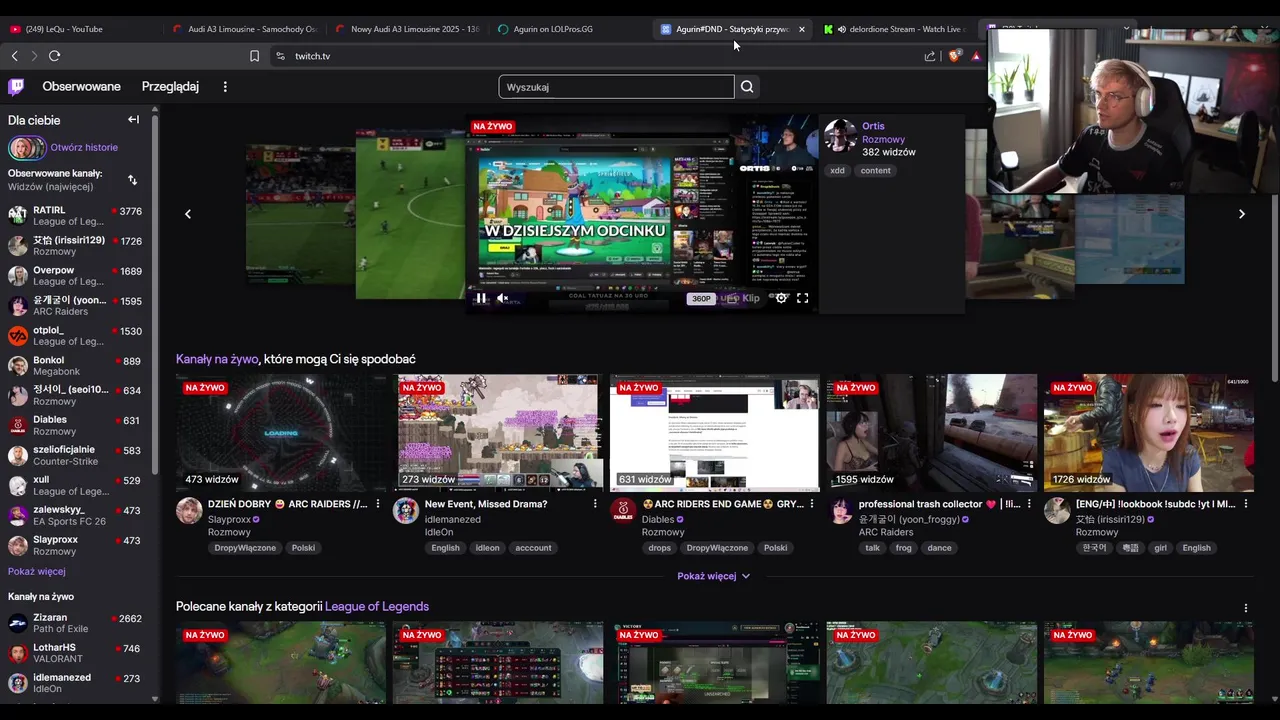Open Overpow channel in sidebar
Screen dimensions: 1280x720
click(75, 276)
